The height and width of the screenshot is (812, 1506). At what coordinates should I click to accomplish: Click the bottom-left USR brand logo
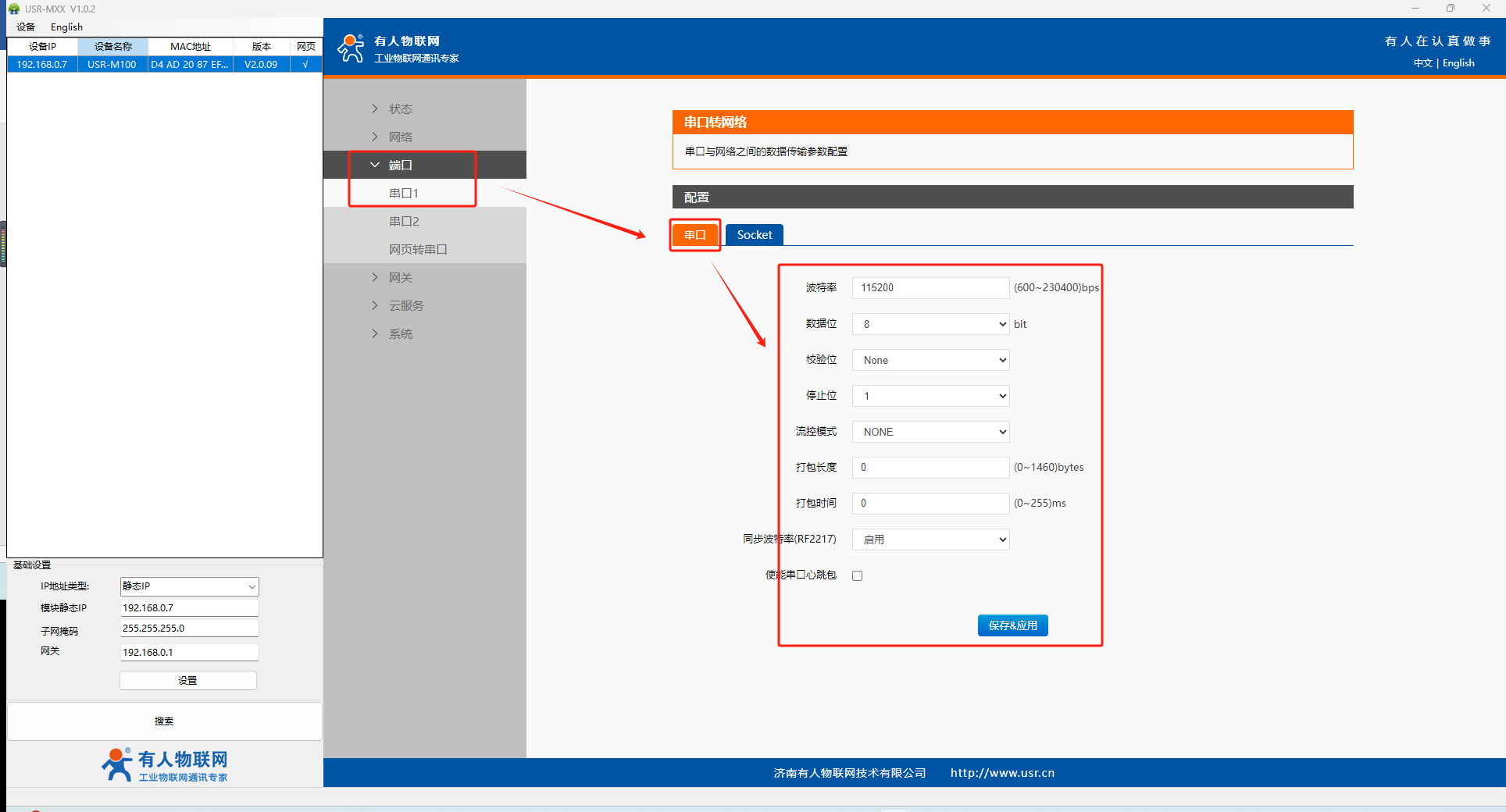point(165,764)
